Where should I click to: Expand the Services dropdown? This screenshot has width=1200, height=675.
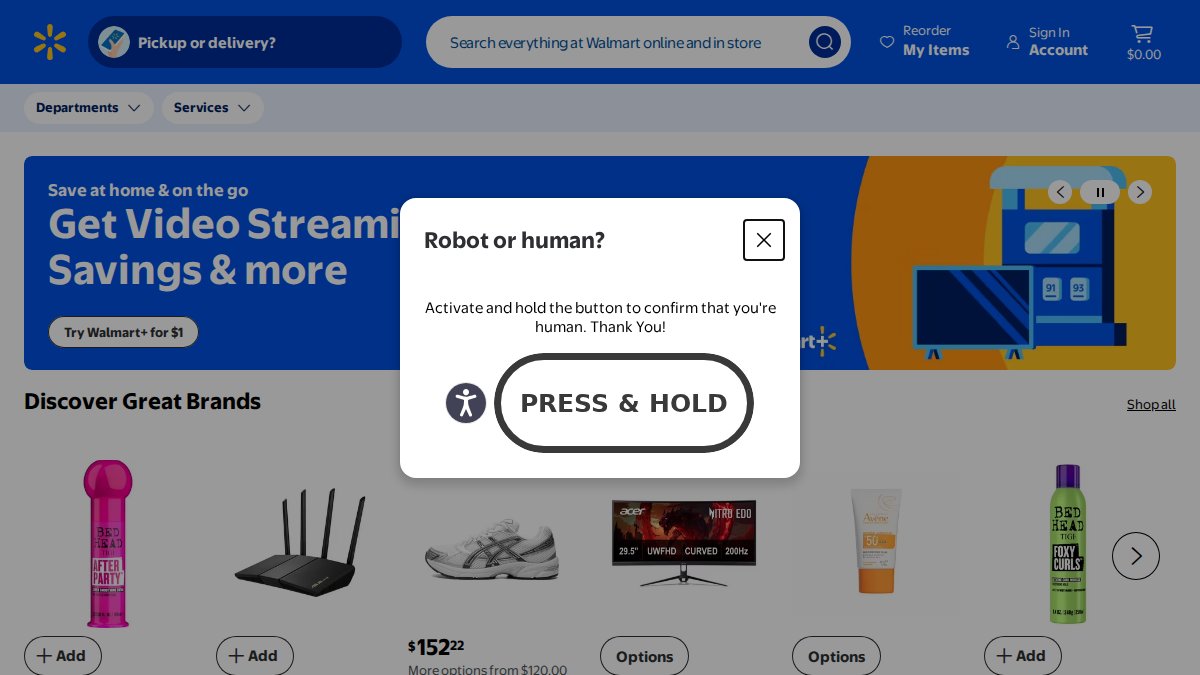coord(213,108)
